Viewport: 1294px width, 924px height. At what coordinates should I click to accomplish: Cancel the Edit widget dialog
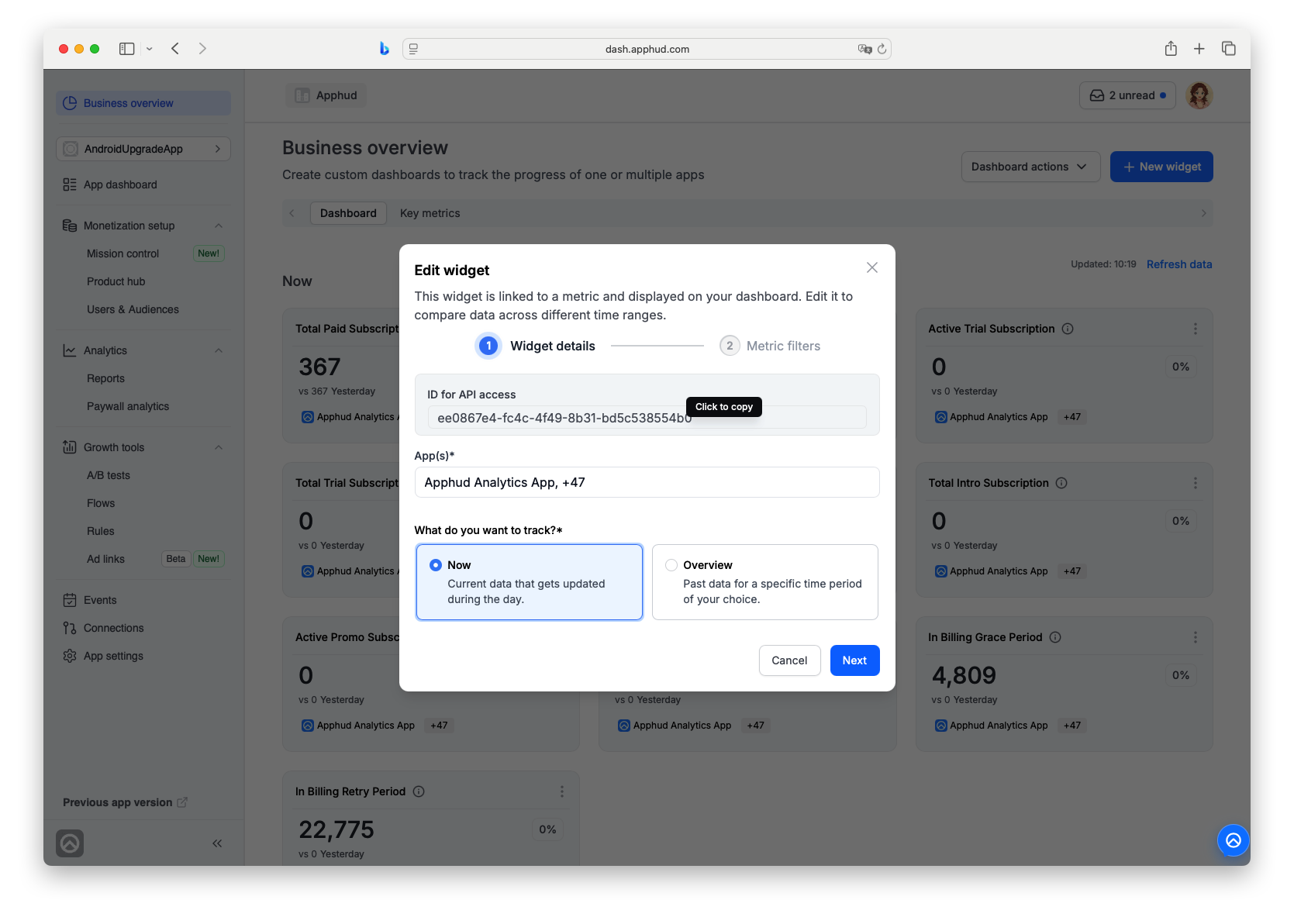click(x=789, y=660)
